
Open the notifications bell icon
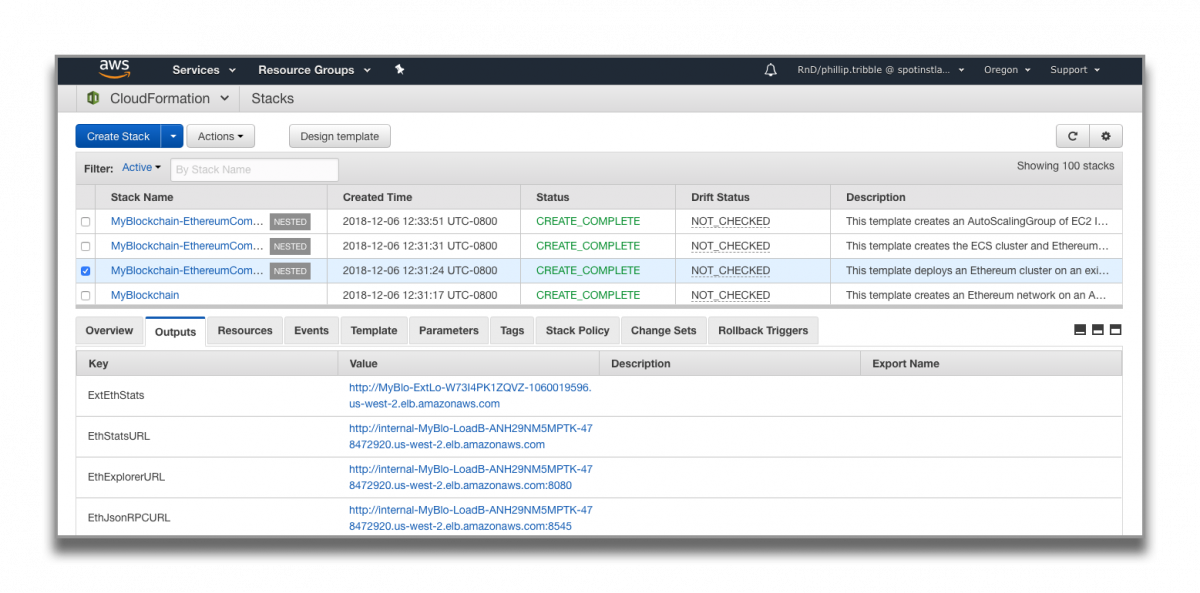pyautogui.click(x=770, y=70)
